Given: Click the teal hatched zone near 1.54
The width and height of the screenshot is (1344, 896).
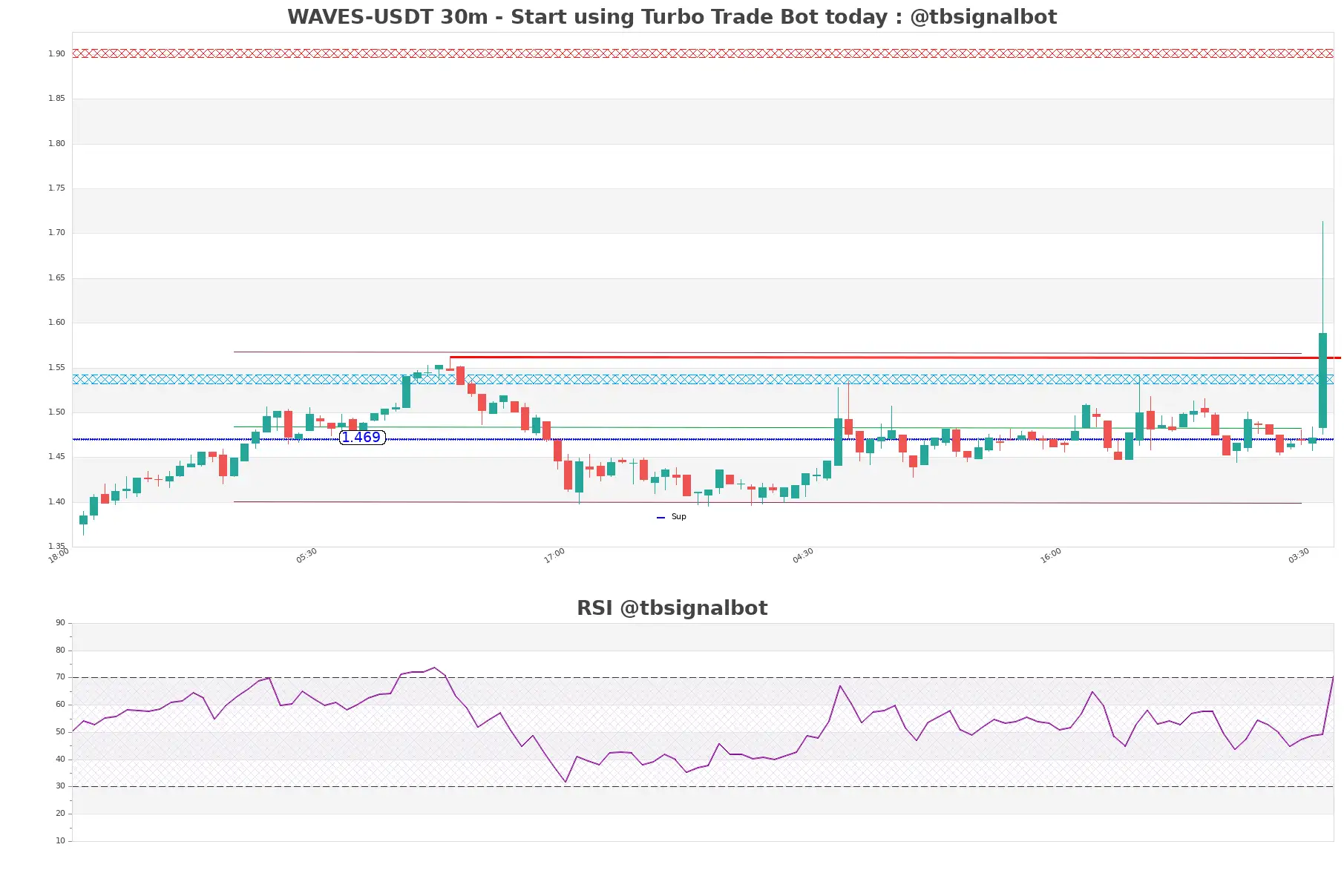Looking at the screenshot, I should [703, 379].
